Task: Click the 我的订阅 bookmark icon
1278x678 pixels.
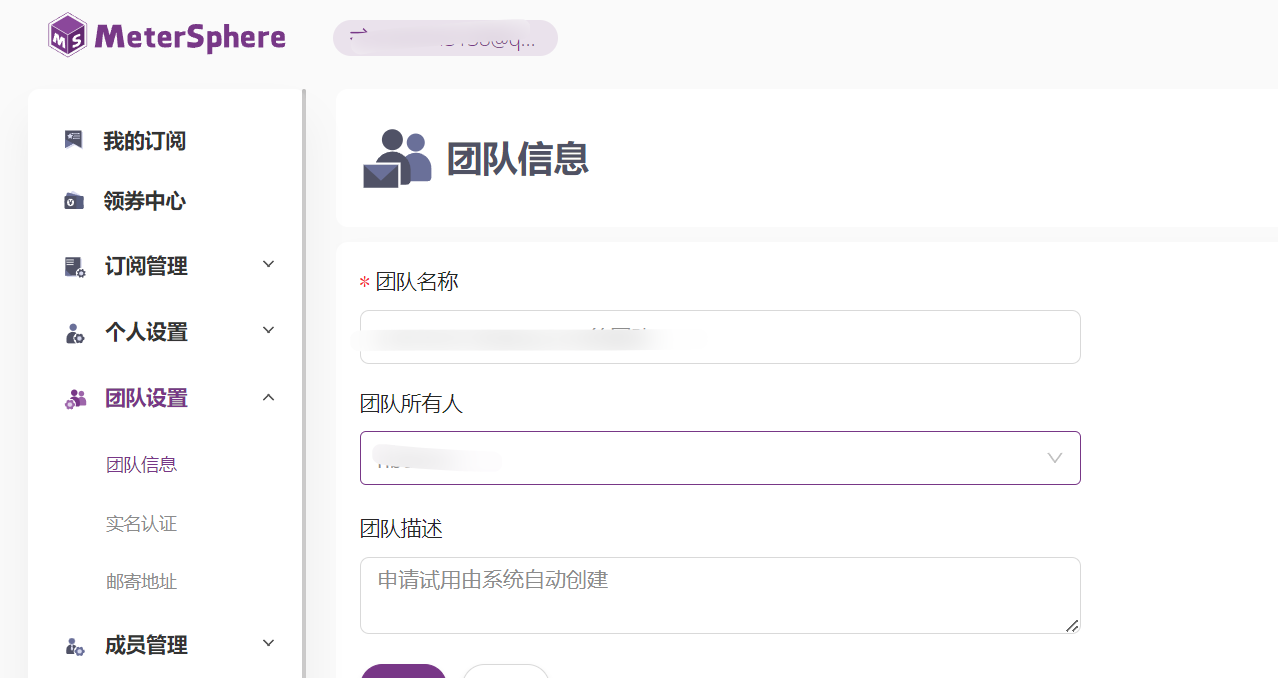Action: click(x=72, y=139)
